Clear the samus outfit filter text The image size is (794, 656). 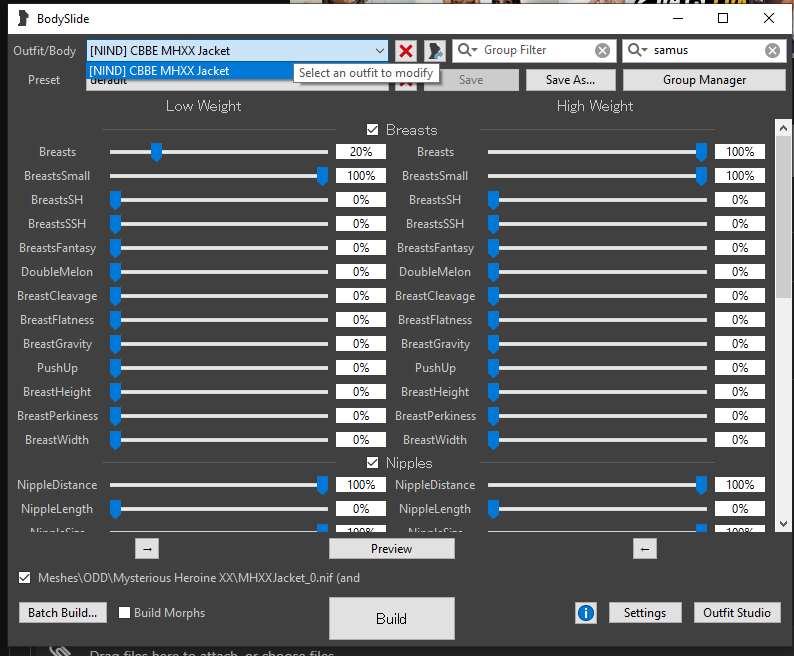(772, 51)
